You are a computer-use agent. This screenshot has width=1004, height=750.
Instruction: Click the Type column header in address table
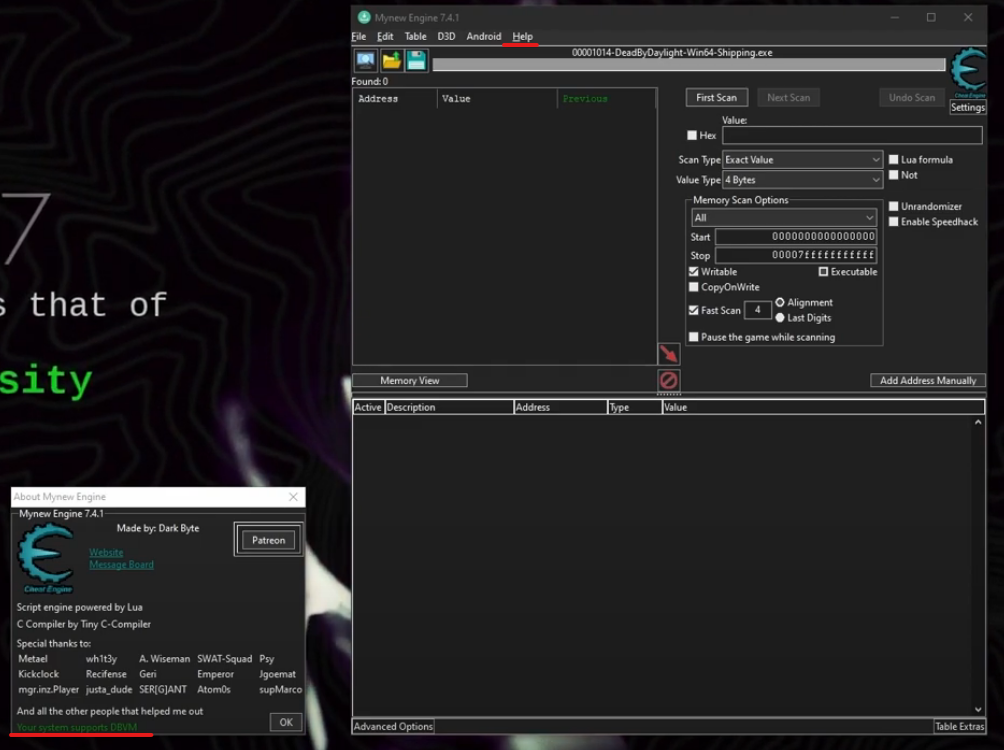tap(634, 407)
